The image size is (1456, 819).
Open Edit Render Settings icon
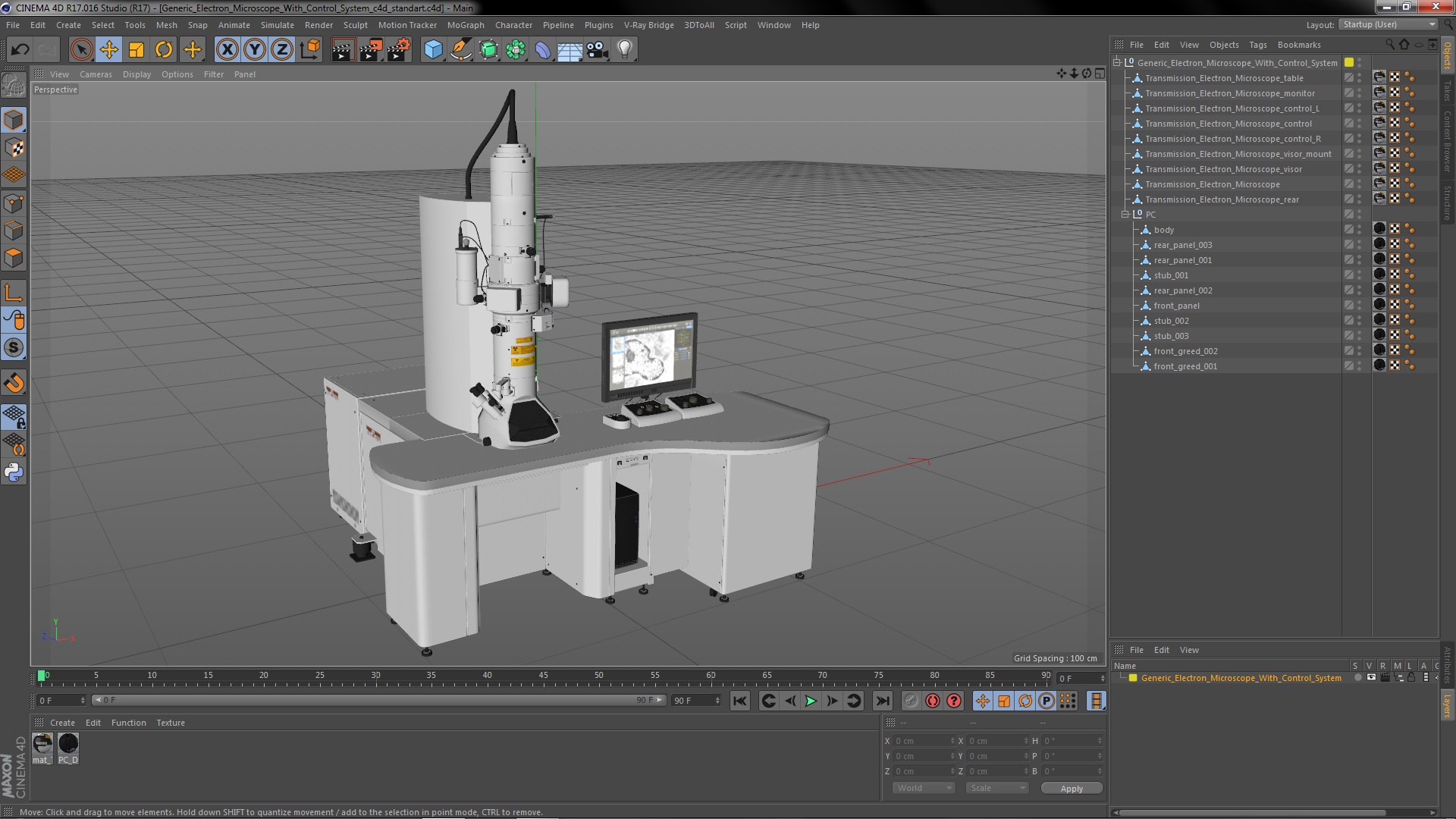398,50
